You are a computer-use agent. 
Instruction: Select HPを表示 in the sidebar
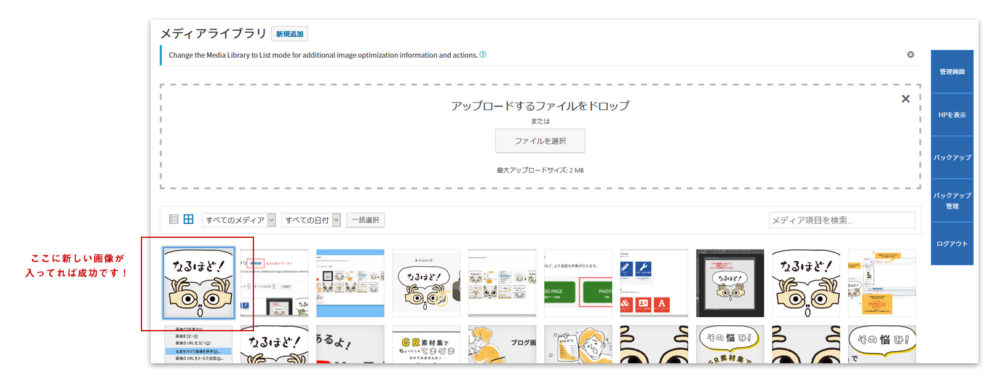952,115
